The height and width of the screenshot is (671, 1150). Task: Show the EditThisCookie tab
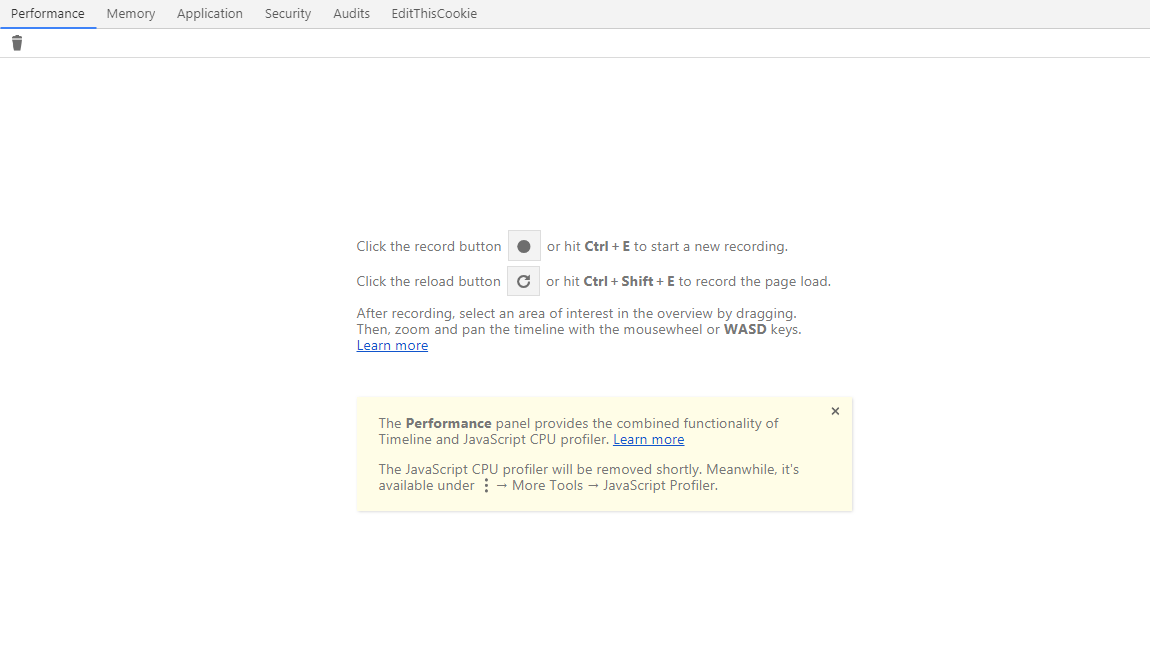pos(434,14)
